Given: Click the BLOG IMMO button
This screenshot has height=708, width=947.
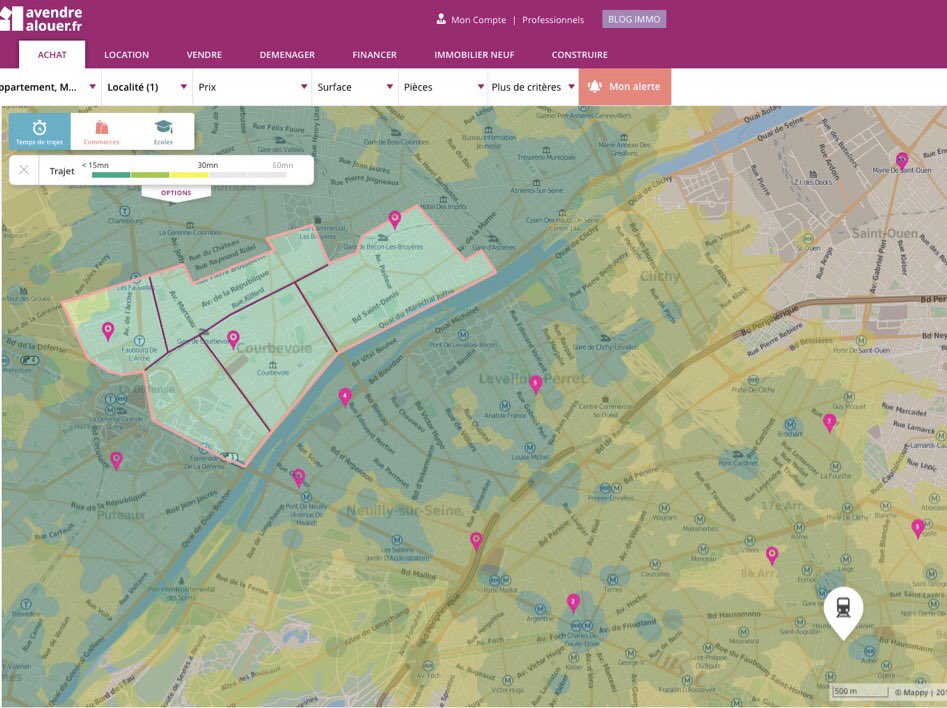Looking at the screenshot, I should (634, 19).
